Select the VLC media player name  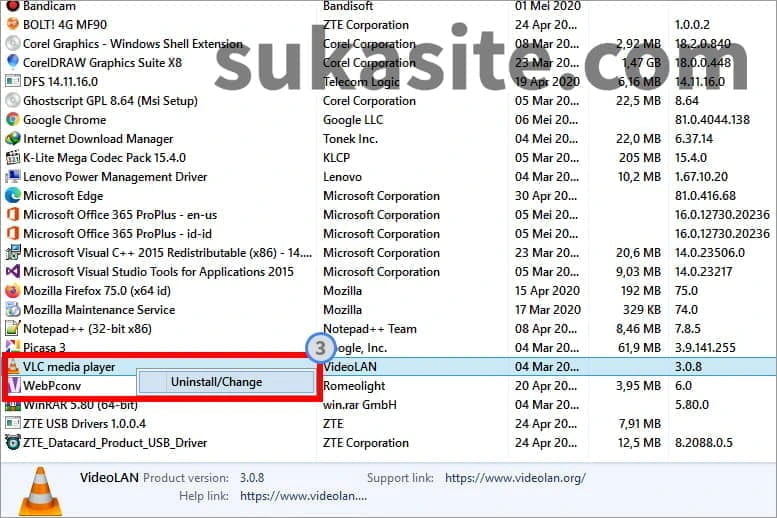(69, 367)
